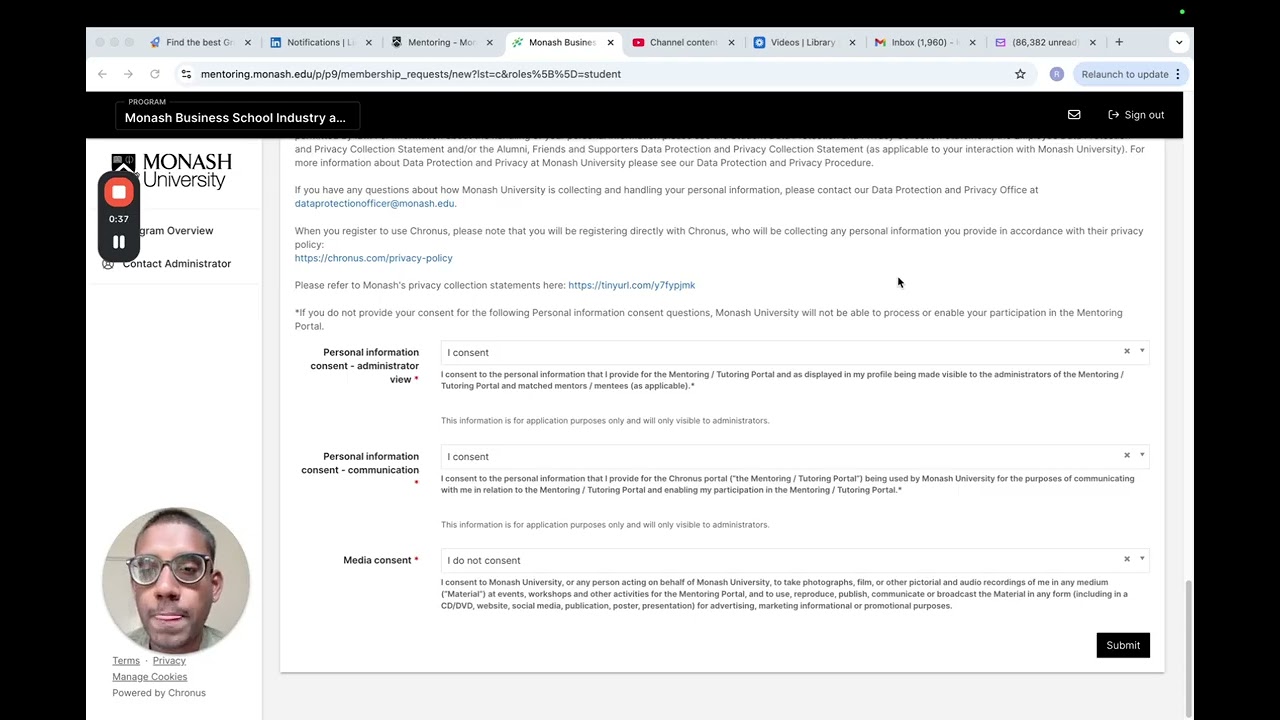Clear Media consent selection
Image resolution: width=1280 pixels, height=720 pixels.
tap(1127, 559)
